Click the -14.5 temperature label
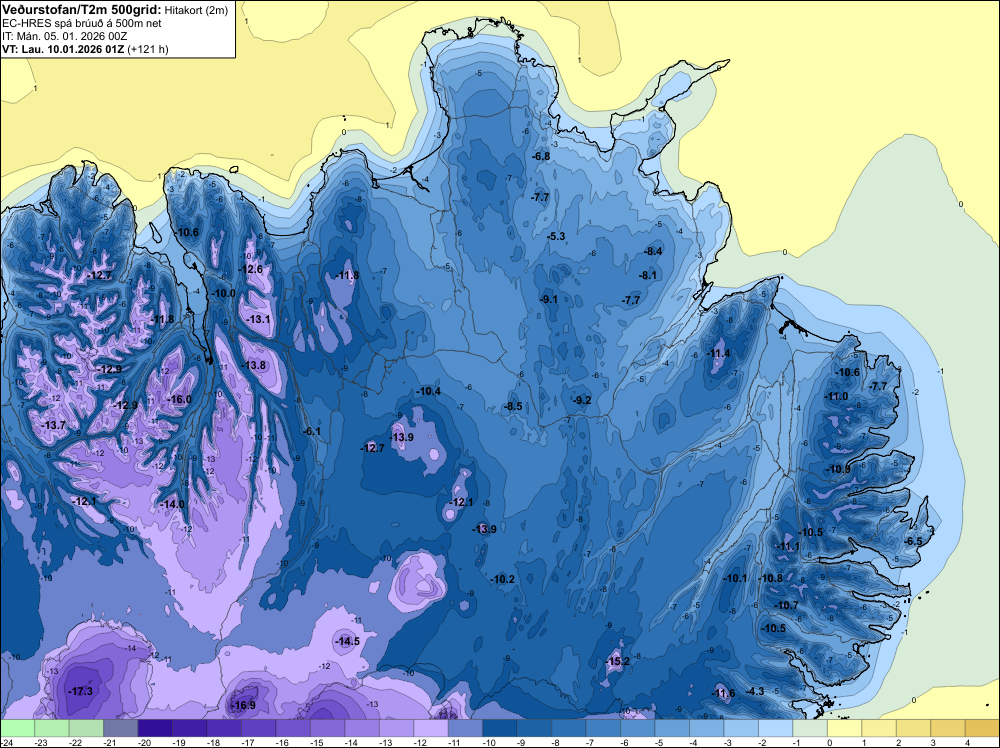 (348, 641)
